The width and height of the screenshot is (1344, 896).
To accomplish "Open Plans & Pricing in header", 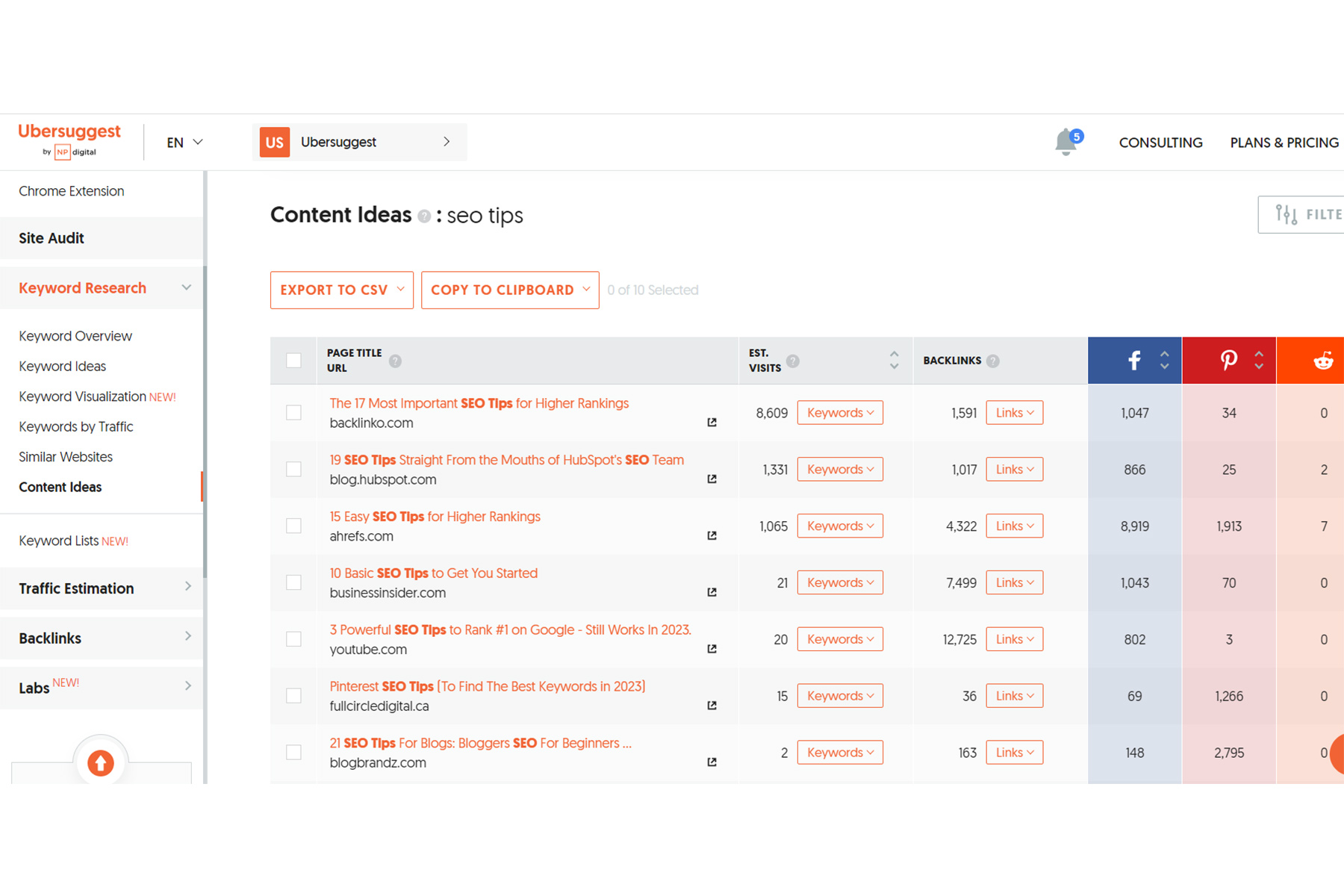I will pyautogui.click(x=1284, y=143).
